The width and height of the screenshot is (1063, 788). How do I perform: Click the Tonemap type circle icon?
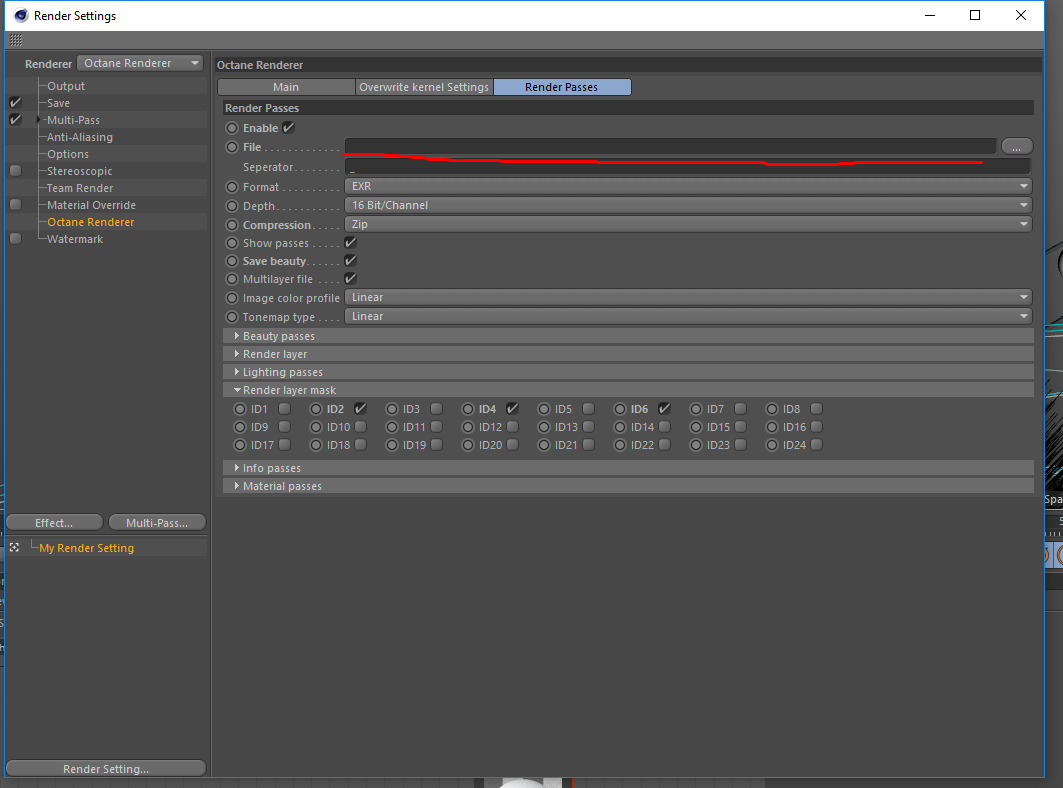point(233,317)
